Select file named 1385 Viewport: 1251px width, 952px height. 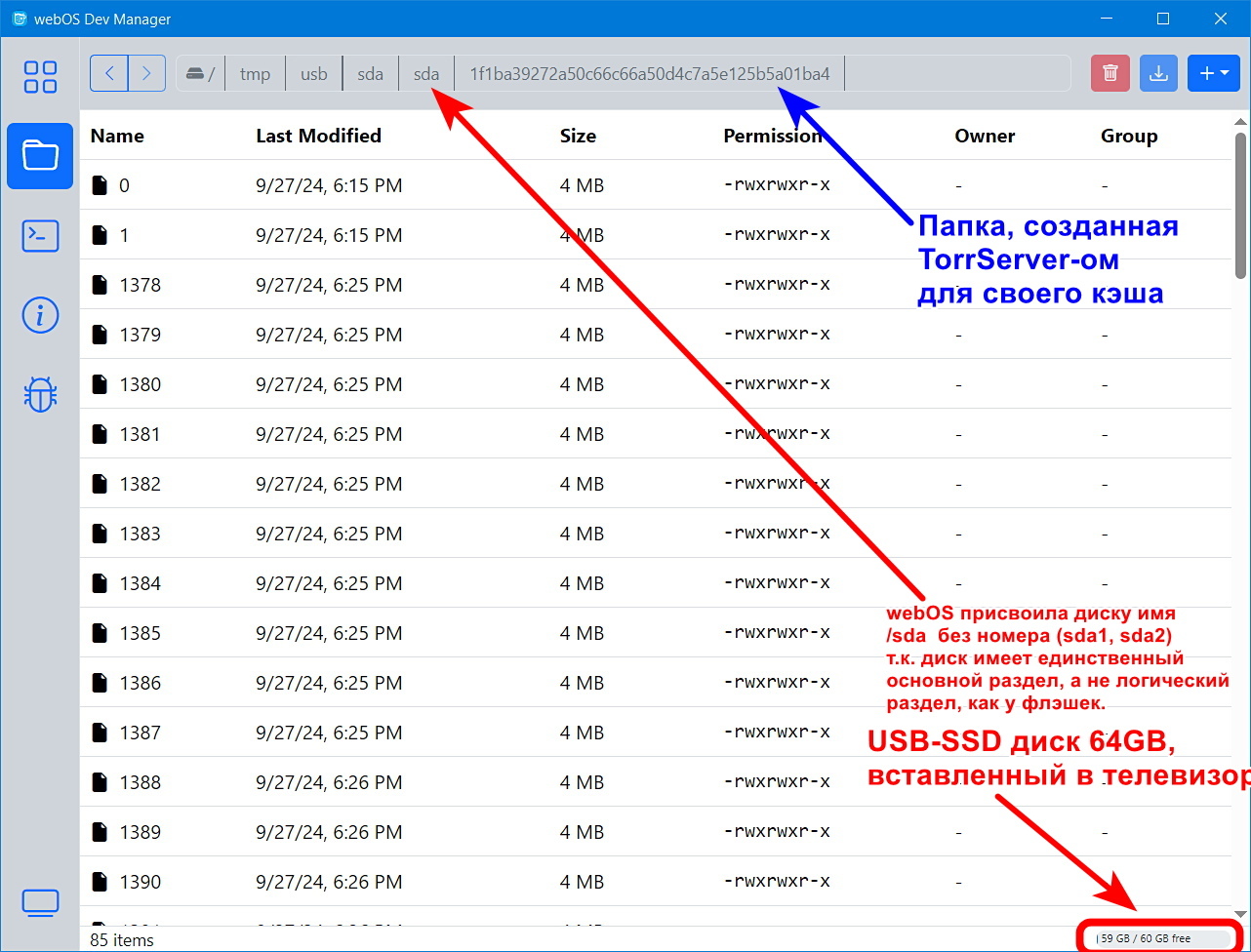coord(140,633)
